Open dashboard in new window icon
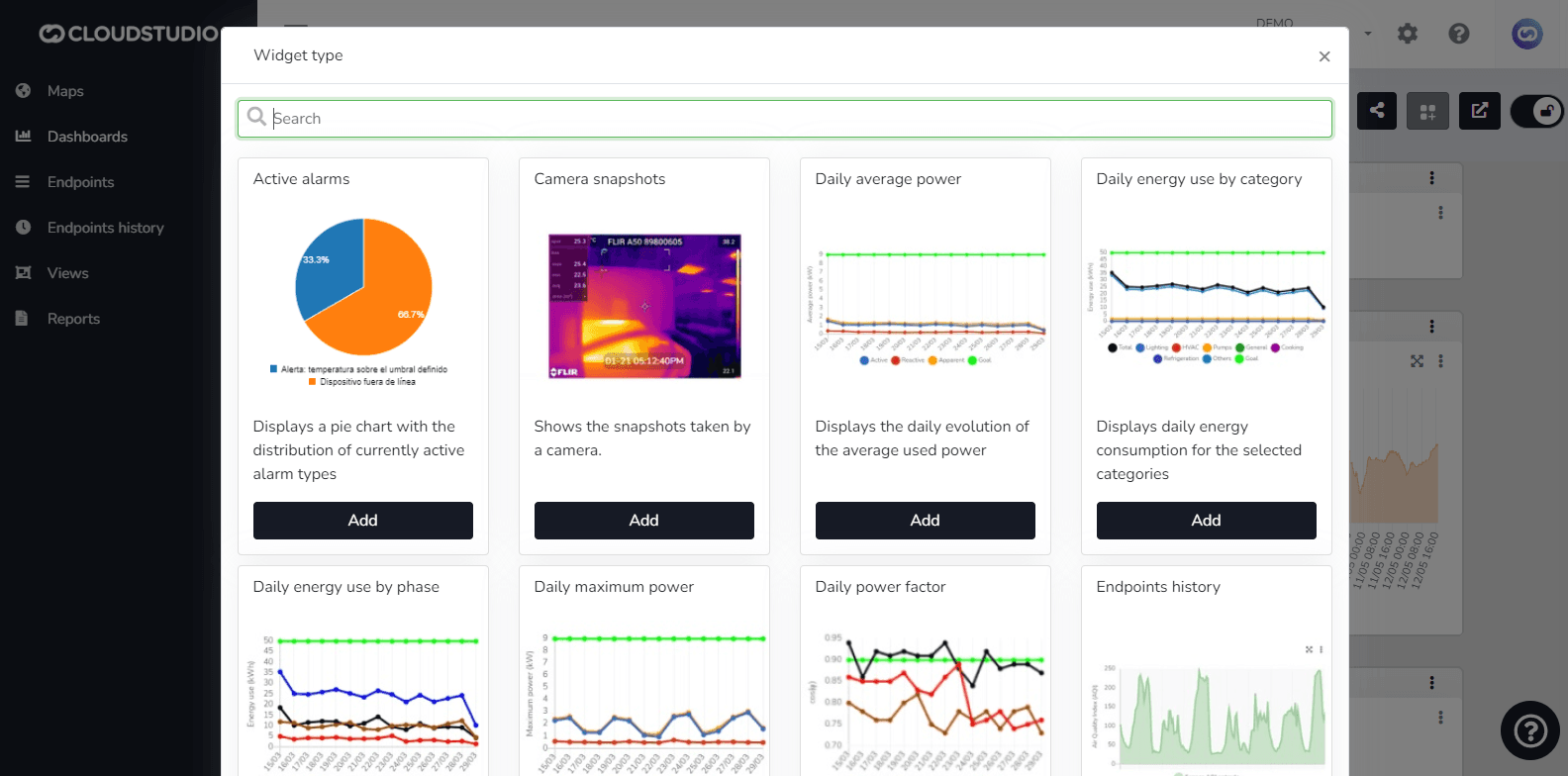The height and width of the screenshot is (776, 1568). coord(1479,111)
